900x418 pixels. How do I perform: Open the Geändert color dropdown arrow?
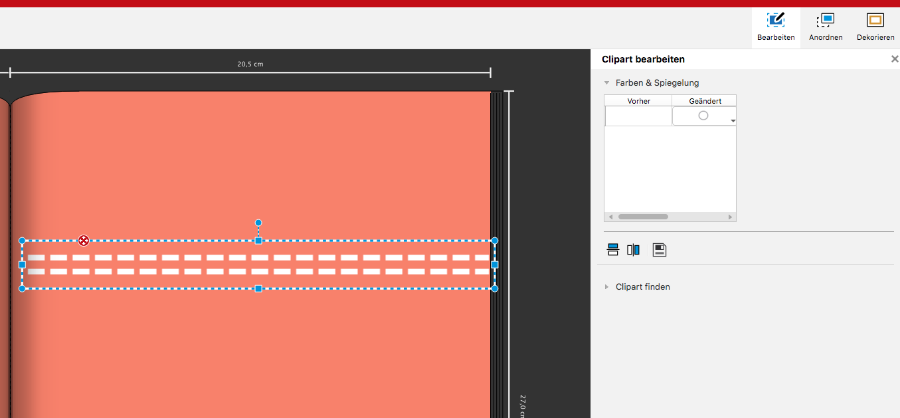pyautogui.click(x=733, y=121)
